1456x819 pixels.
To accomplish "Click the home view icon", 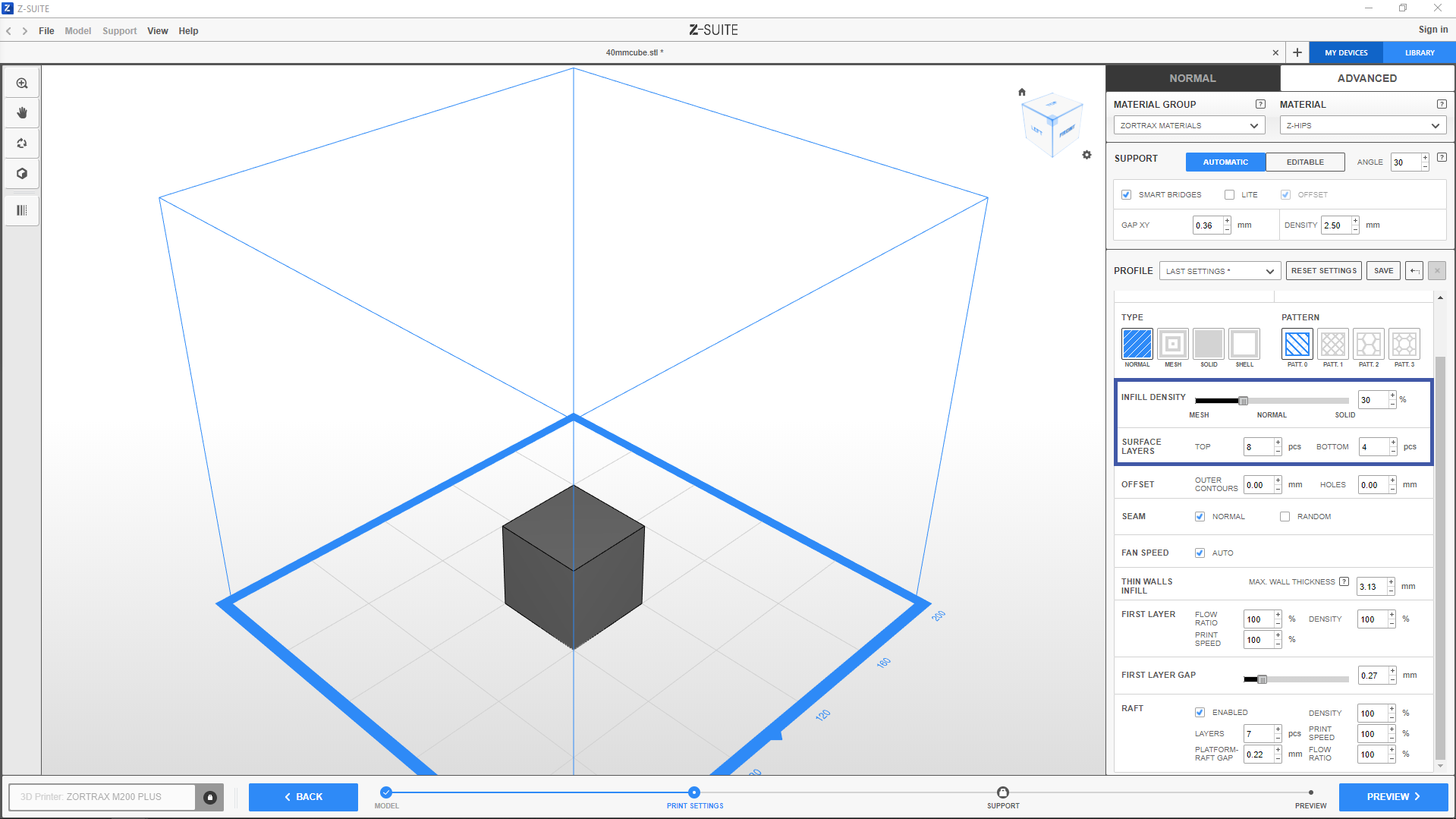I will pyautogui.click(x=1022, y=92).
